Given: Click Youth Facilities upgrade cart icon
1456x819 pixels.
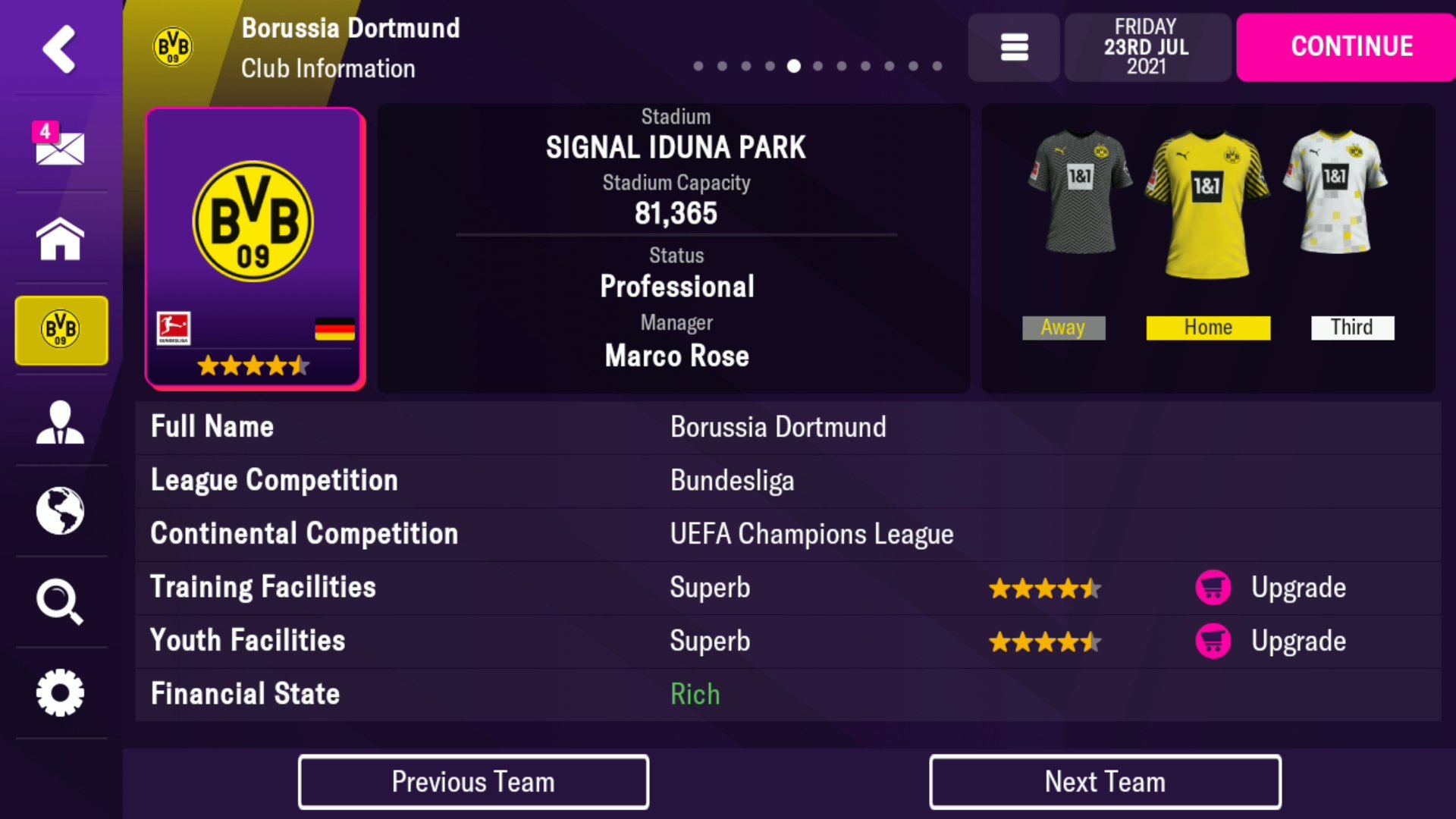Looking at the screenshot, I should 1213,642.
